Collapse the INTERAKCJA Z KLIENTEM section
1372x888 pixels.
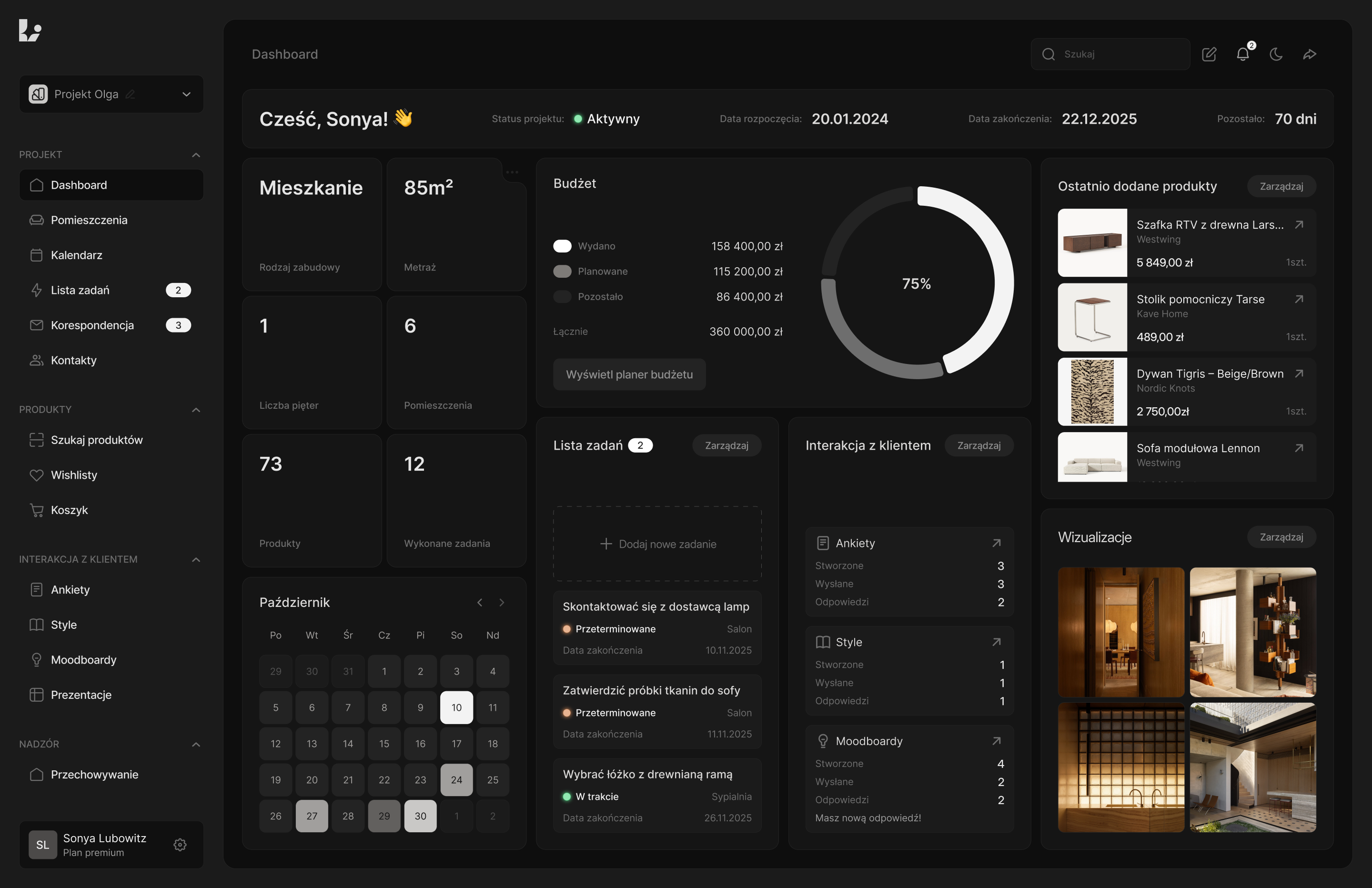click(x=196, y=560)
